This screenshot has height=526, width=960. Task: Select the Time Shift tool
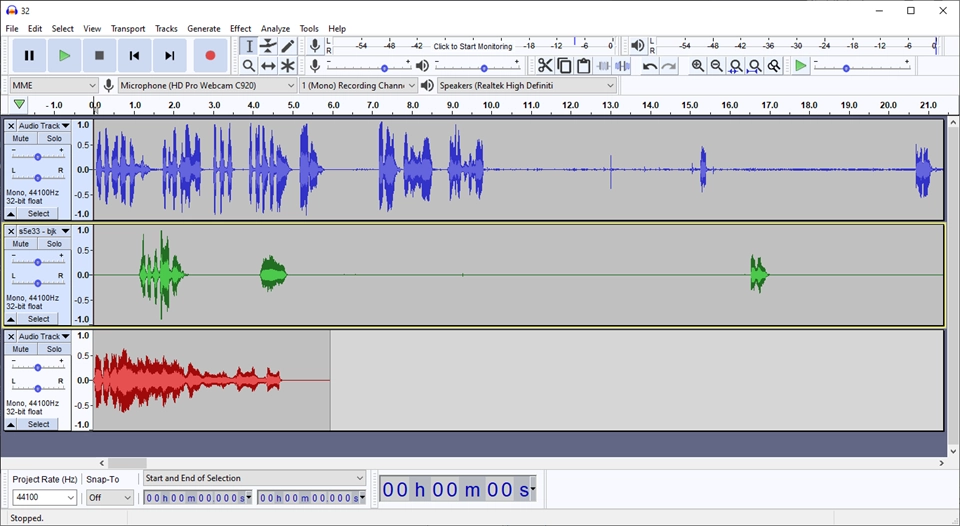click(x=268, y=66)
